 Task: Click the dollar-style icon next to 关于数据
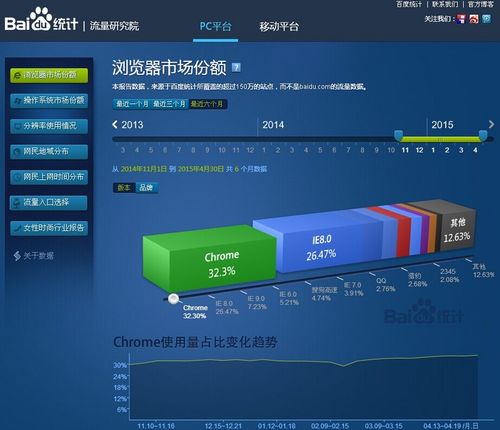(x=17, y=256)
